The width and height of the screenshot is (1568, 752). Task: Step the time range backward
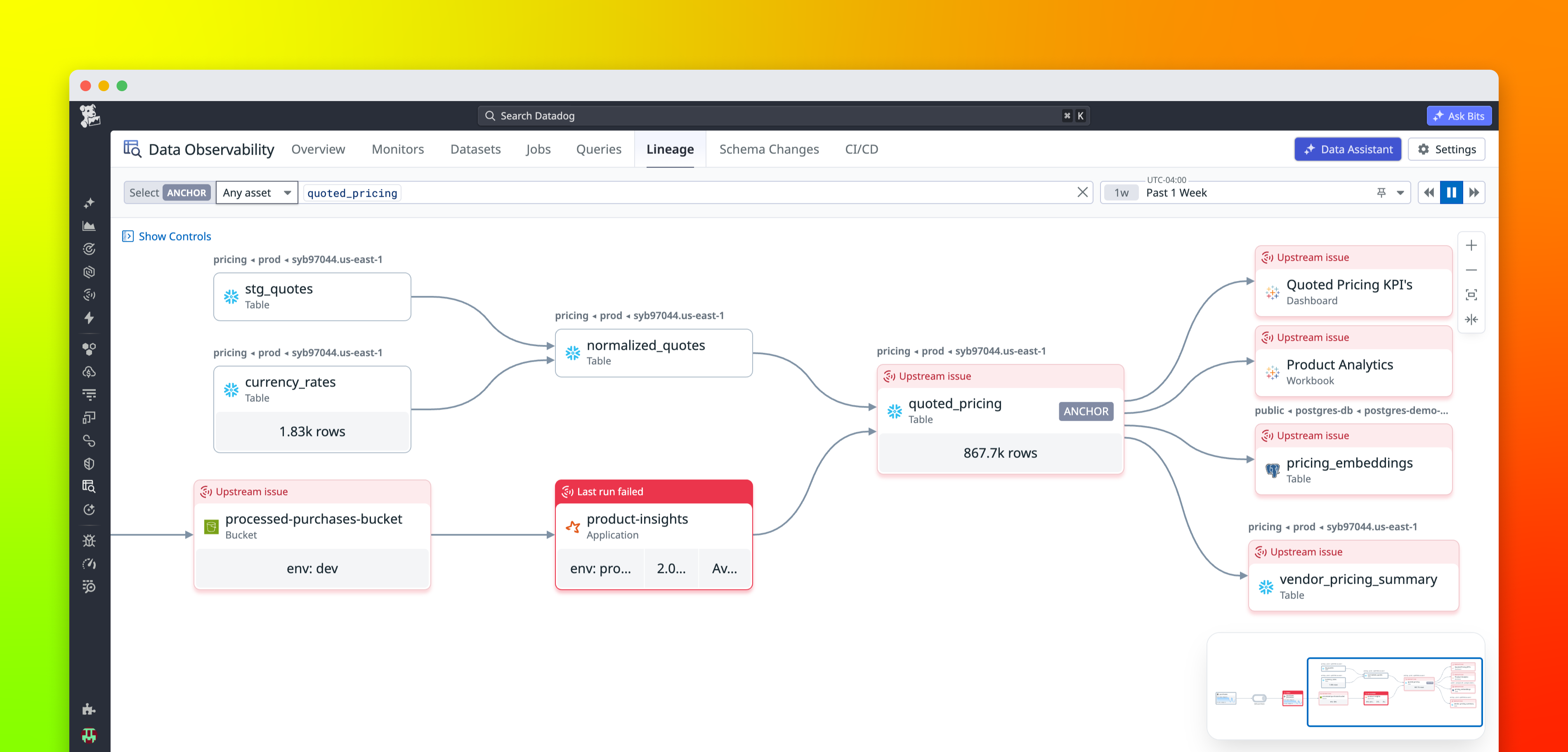point(1429,193)
